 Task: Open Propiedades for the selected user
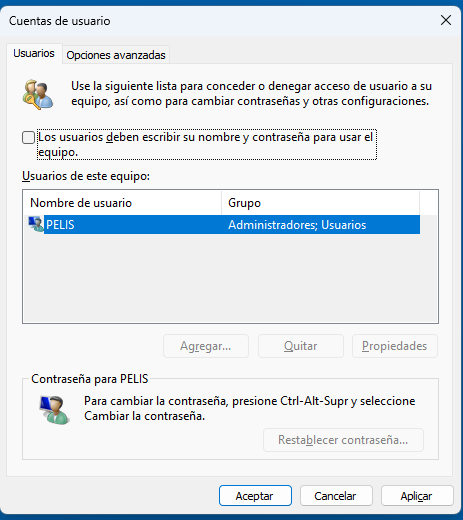pyautogui.click(x=395, y=346)
